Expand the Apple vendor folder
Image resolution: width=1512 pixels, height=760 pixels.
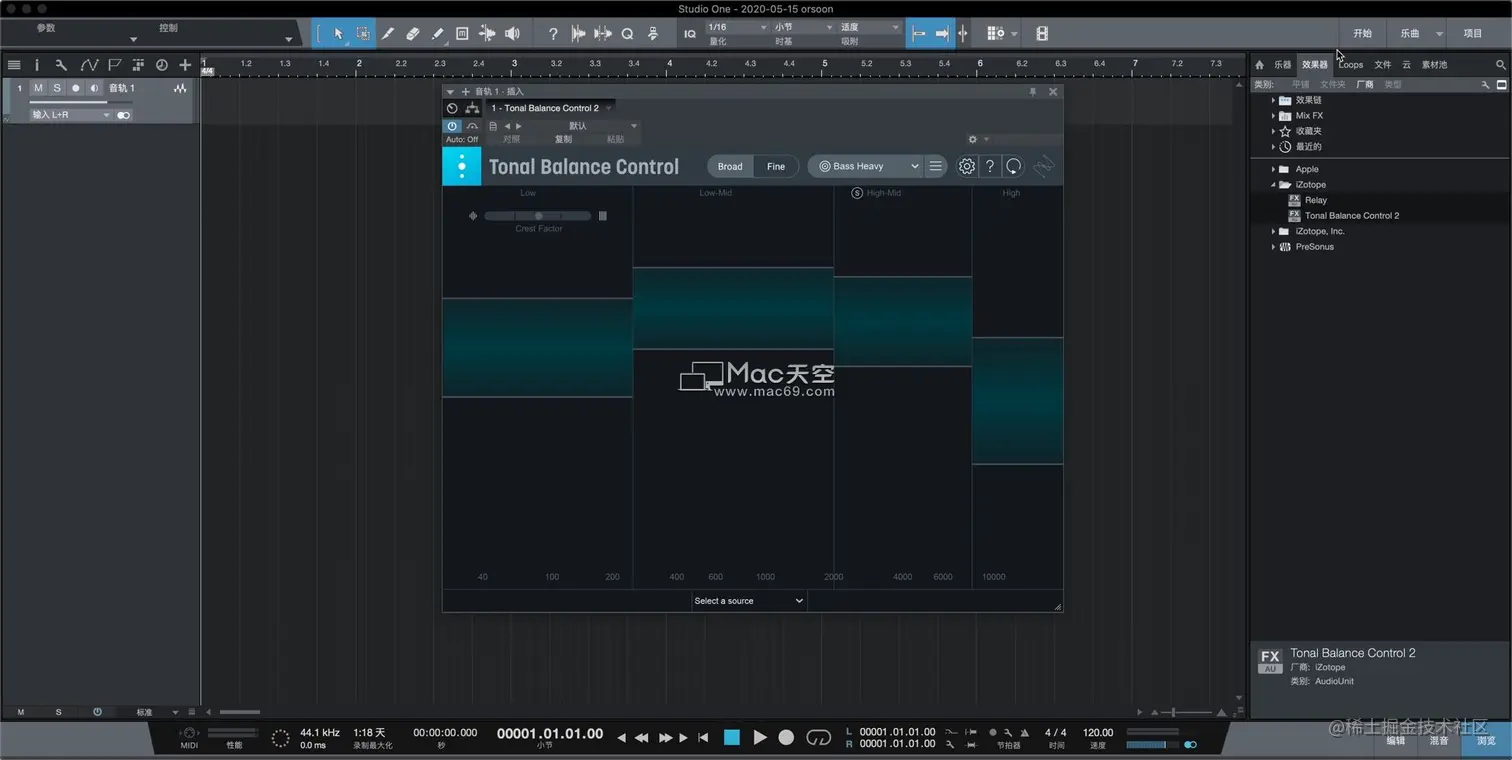(x=1273, y=169)
